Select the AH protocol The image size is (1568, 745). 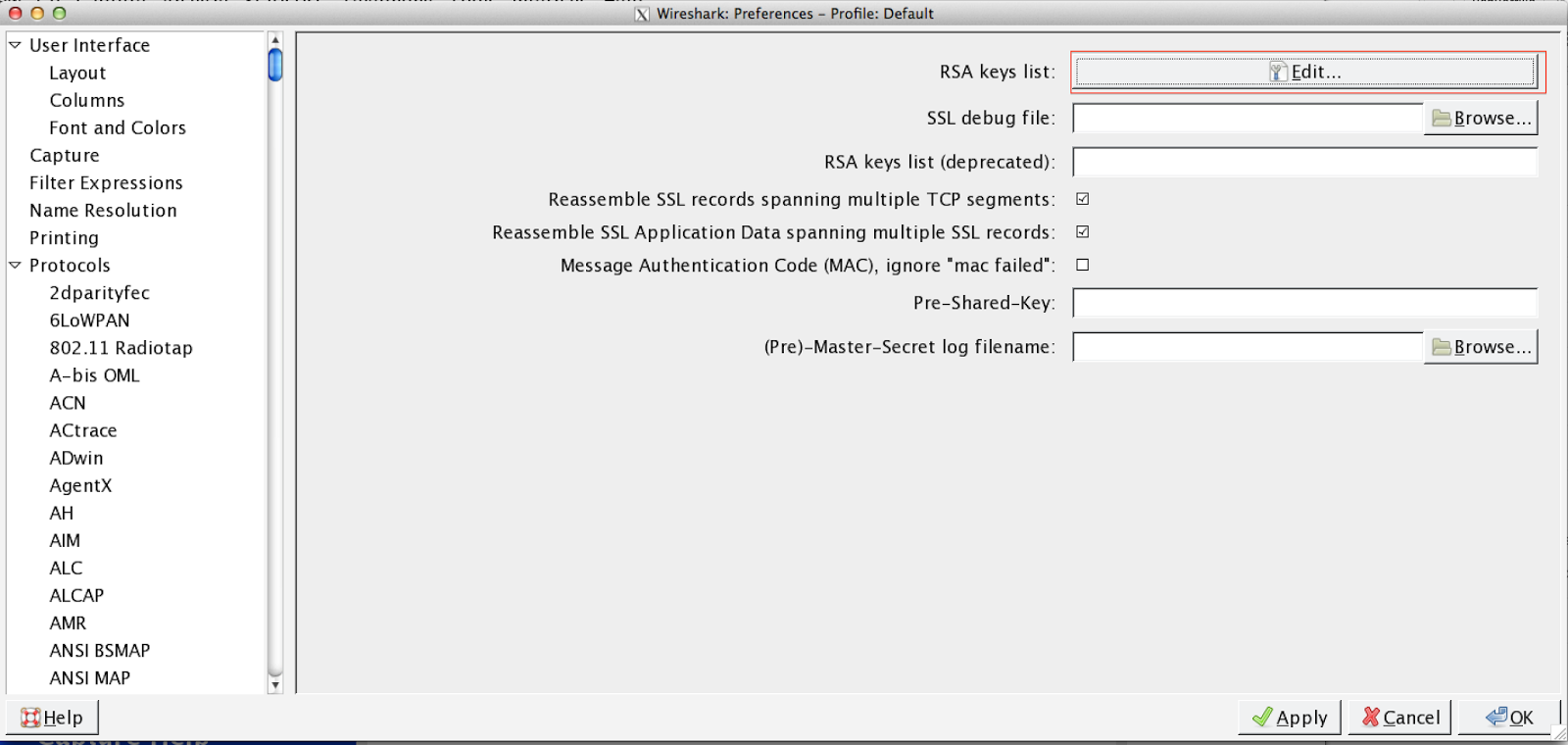[62, 512]
